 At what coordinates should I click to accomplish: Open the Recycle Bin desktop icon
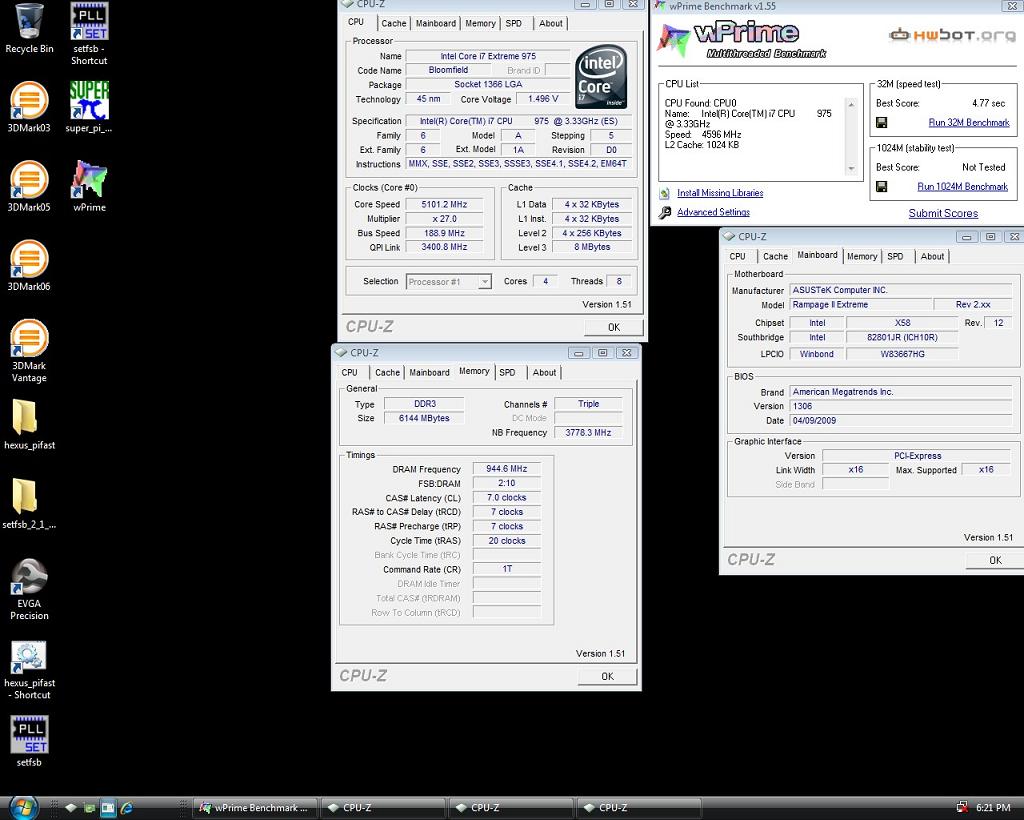[x=29, y=28]
